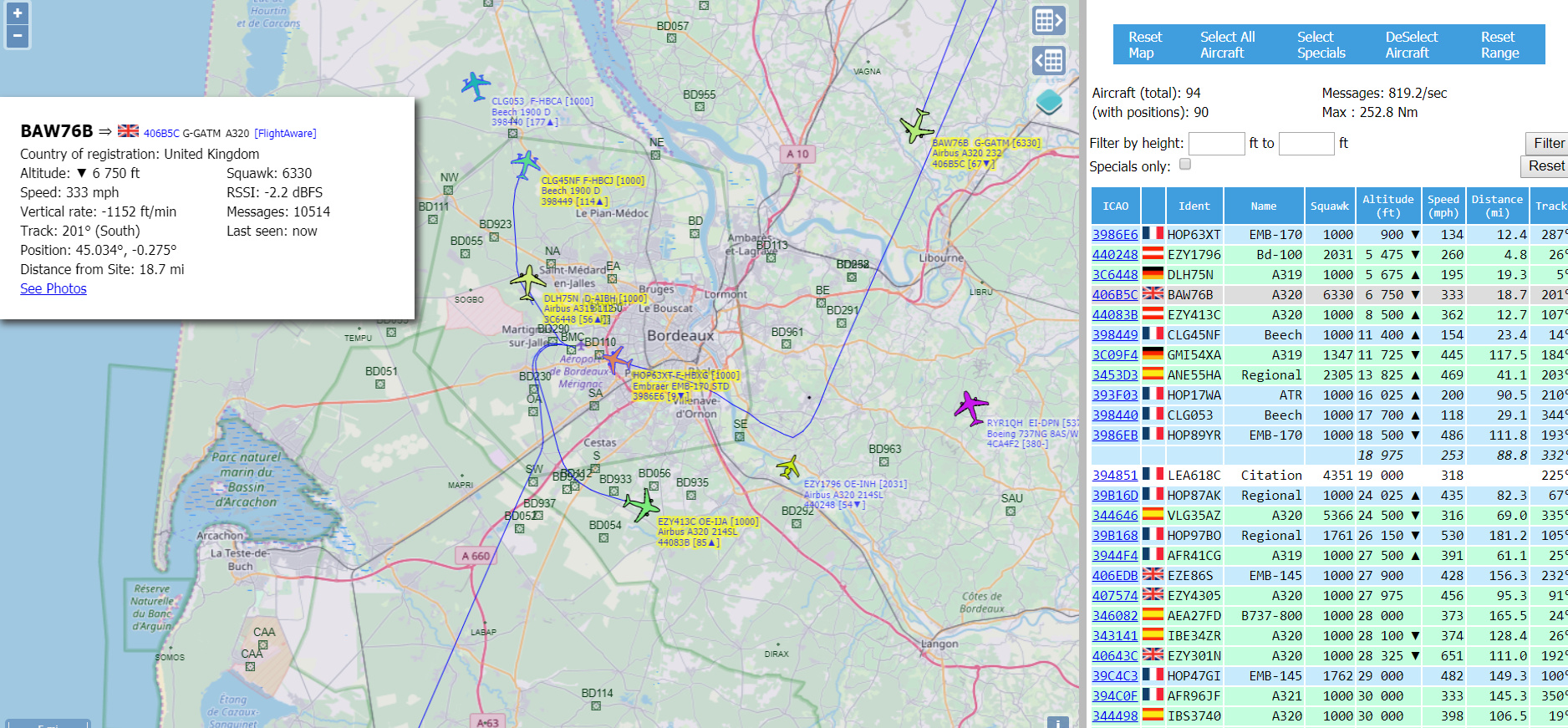Screen dimensions: 1568x728
Task: Select the magenta RYR1QH aircraft icon
Action: [970, 407]
